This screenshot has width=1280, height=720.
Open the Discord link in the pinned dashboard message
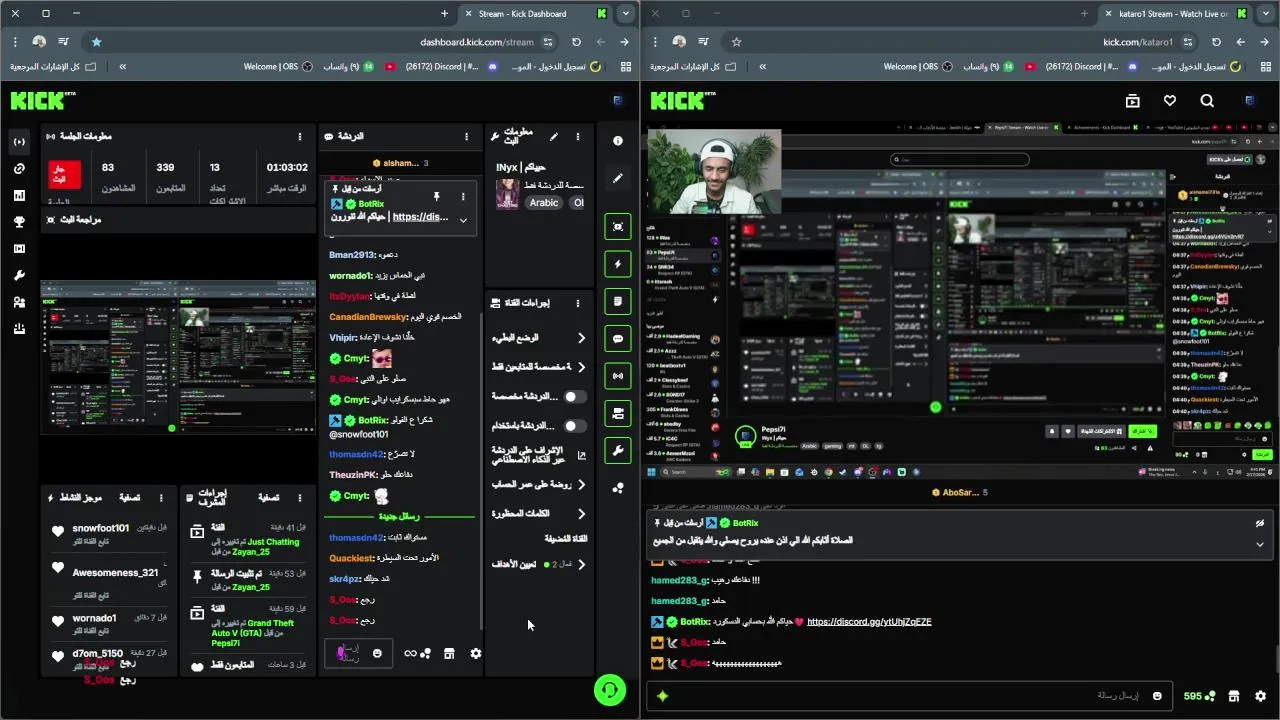pyautogui.click(x=420, y=217)
